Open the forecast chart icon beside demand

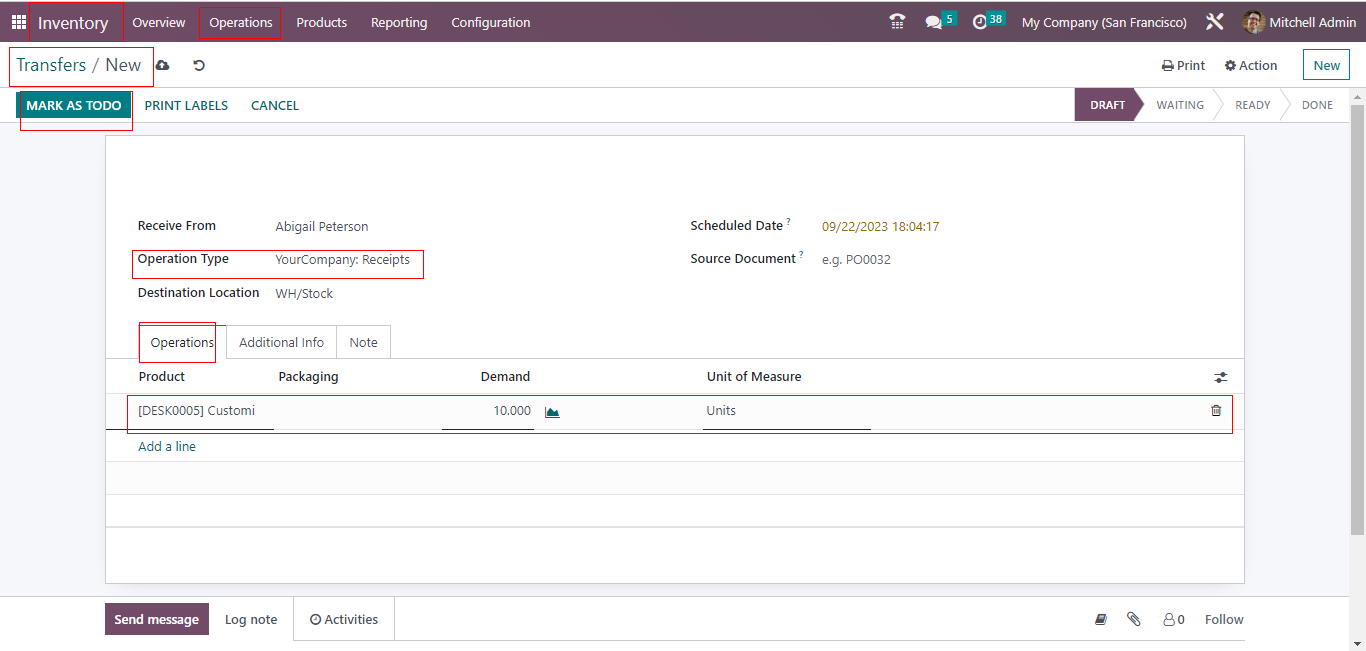(x=552, y=411)
